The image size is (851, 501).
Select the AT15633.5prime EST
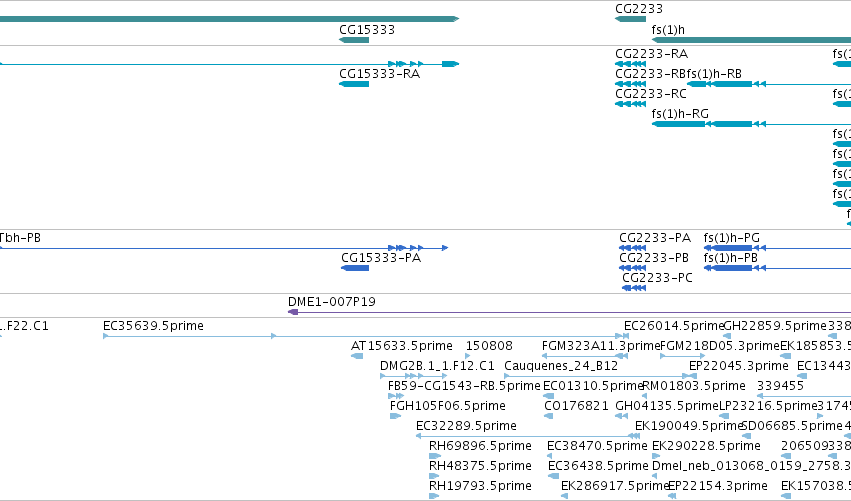tap(357, 356)
